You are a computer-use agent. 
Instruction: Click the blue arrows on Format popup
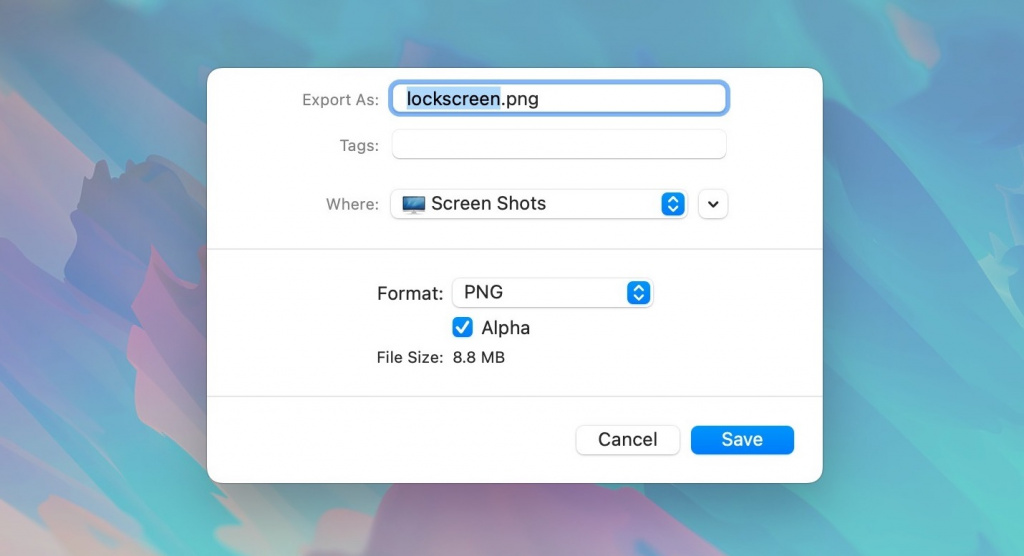[638, 293]
